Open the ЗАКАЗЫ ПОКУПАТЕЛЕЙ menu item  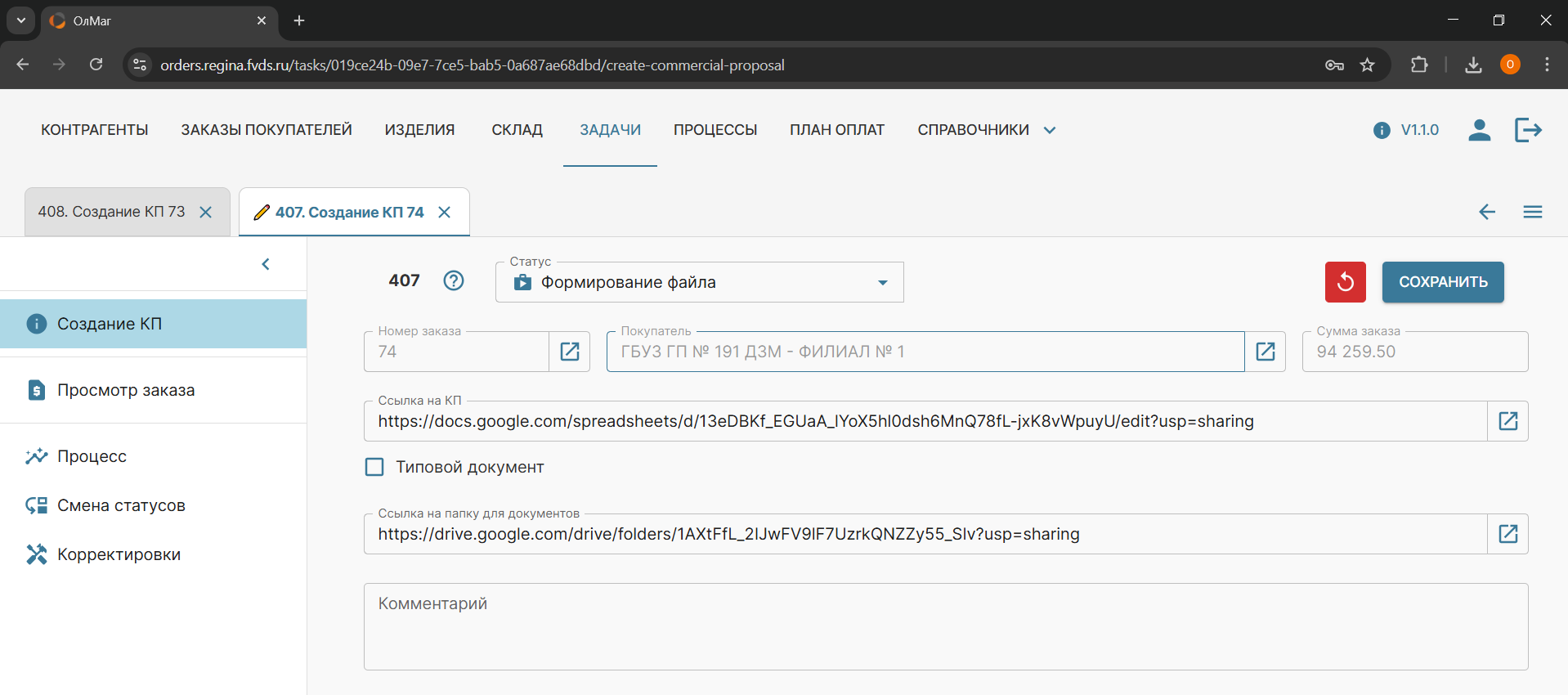click(267, 130)
